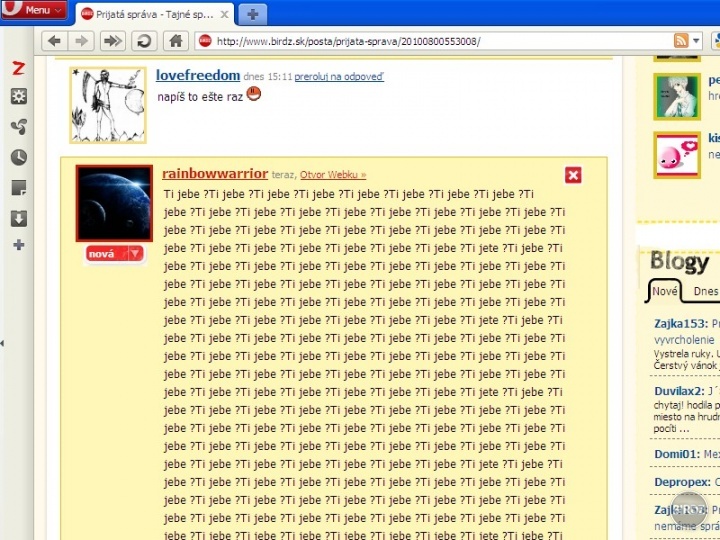This screenshot has height=540, width=720.
Task: Open a new tab with plus button
Action: click(x=254, y=14)
